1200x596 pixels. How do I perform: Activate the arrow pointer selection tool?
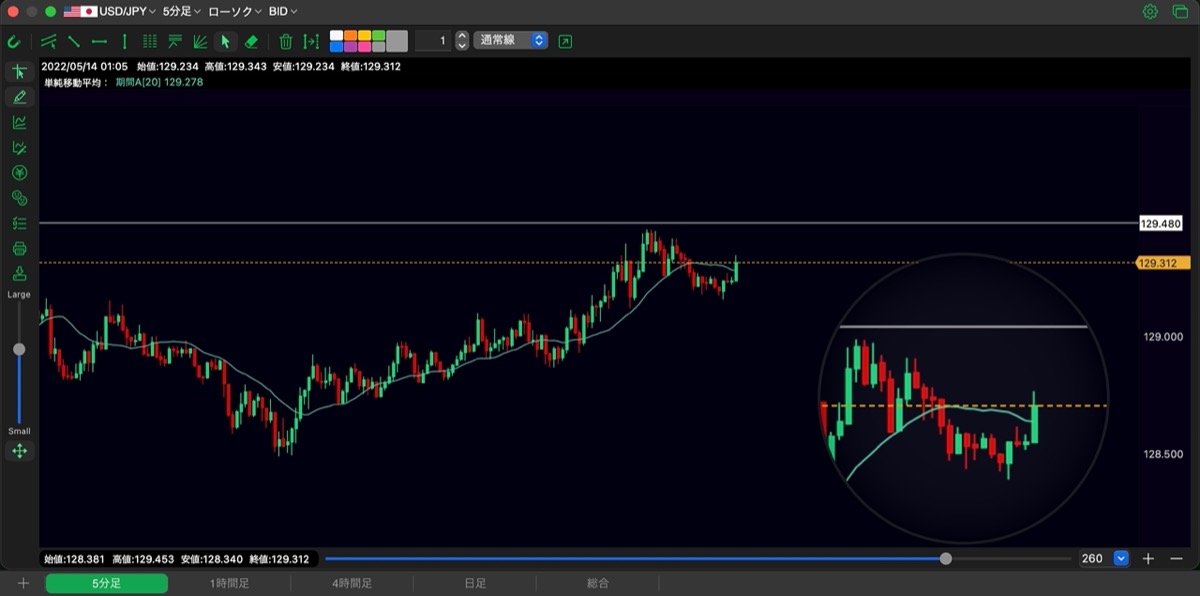click(x=225, y=41)
